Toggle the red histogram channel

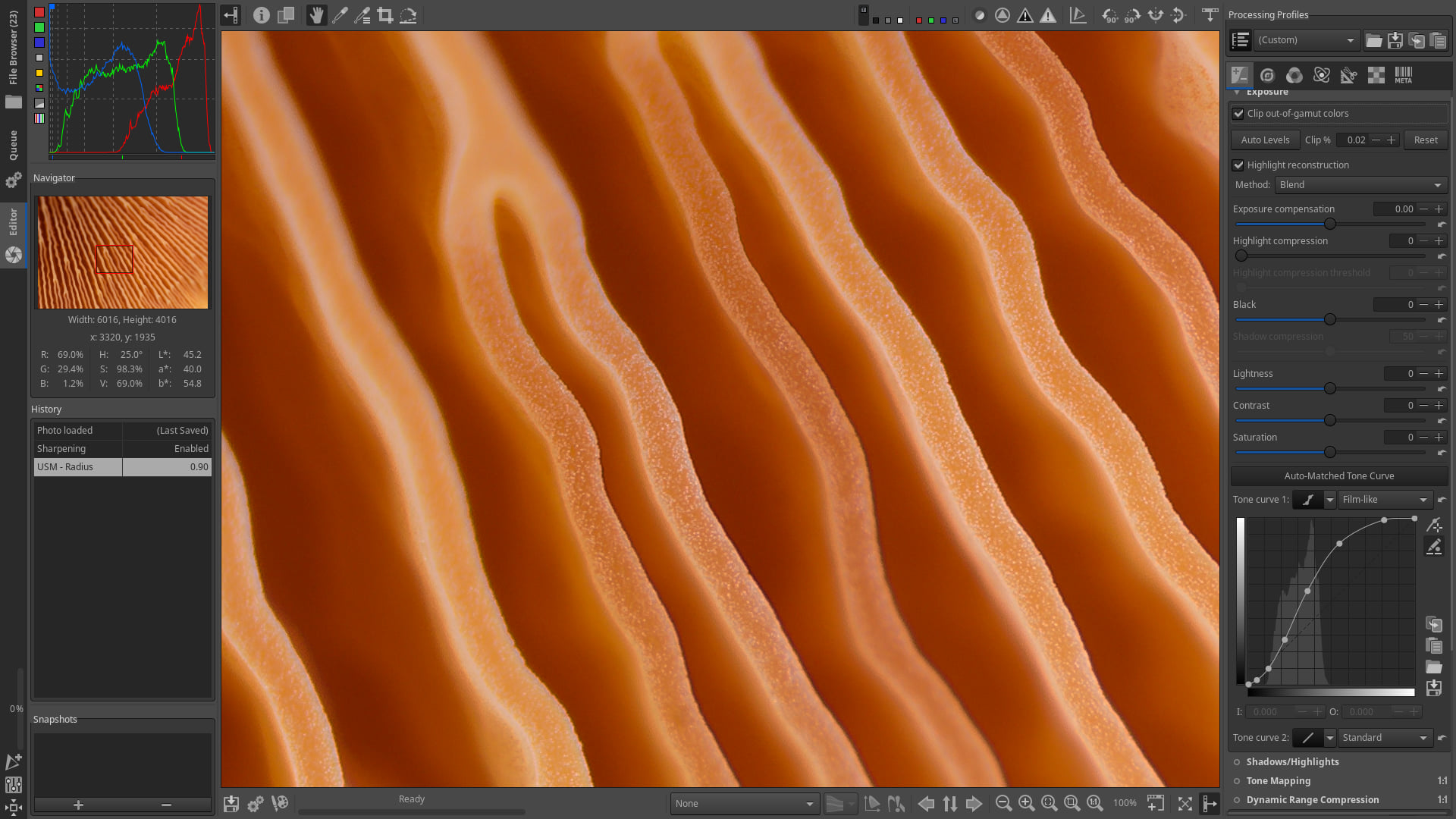[x=39, y=12]
